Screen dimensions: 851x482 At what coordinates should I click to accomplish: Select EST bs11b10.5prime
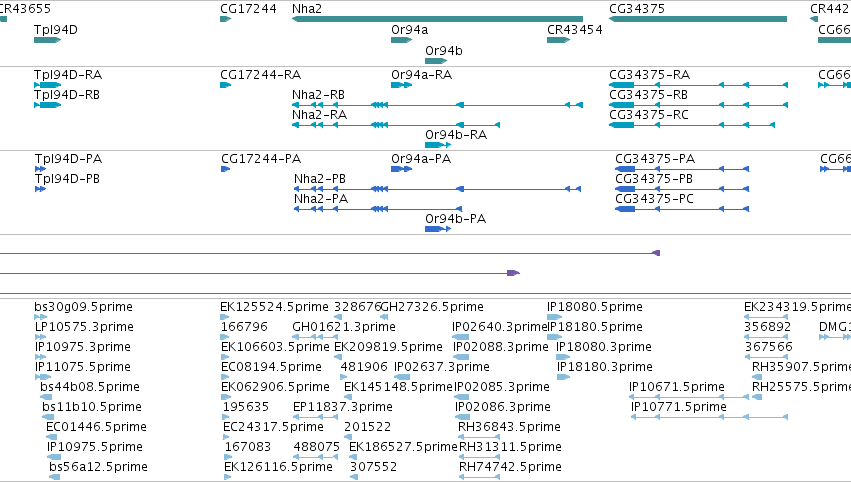coord(92,408)
